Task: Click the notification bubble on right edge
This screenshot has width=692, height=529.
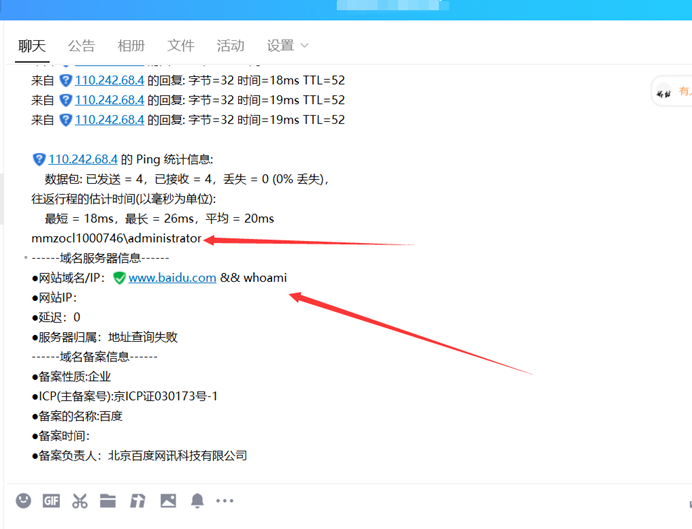Action: pyautogui.click(x=672, y=91)
